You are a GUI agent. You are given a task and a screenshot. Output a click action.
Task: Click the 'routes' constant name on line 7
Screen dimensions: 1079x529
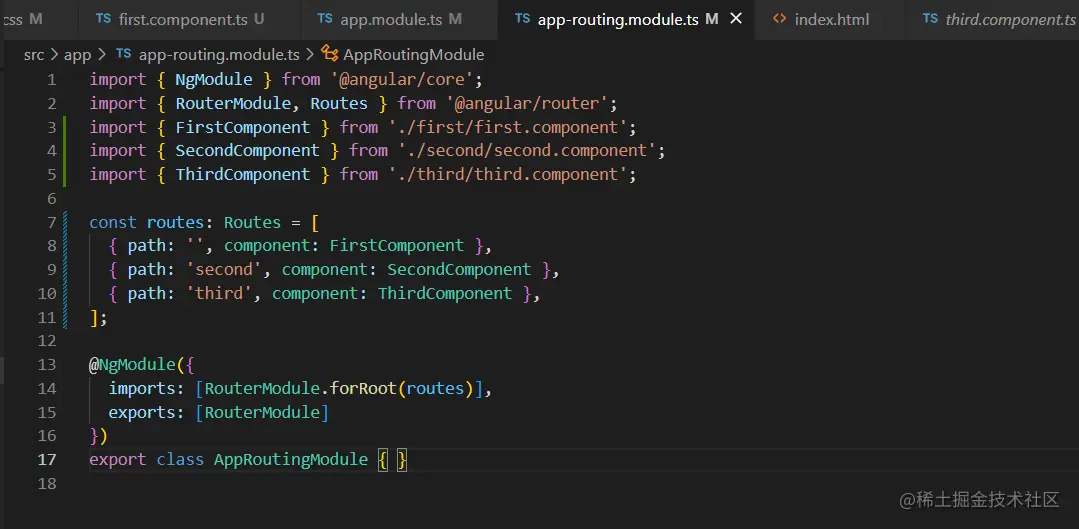[x=175, y=222]
